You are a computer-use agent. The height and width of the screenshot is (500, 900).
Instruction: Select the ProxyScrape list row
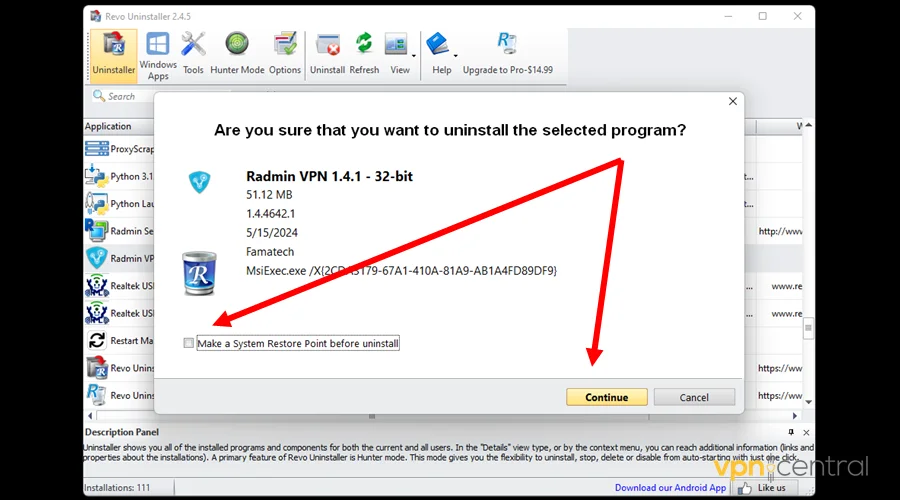(x=119, y=149)
